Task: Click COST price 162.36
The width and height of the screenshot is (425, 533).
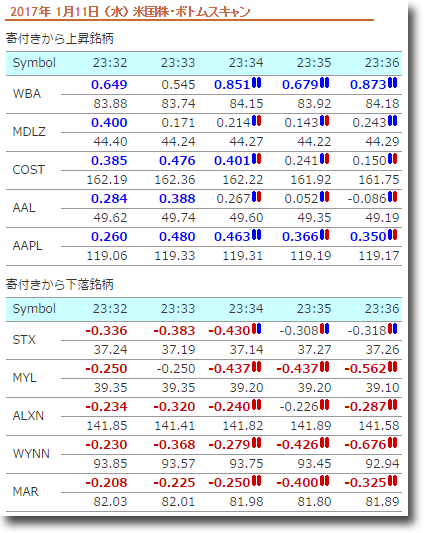Action: click(175, 180)
